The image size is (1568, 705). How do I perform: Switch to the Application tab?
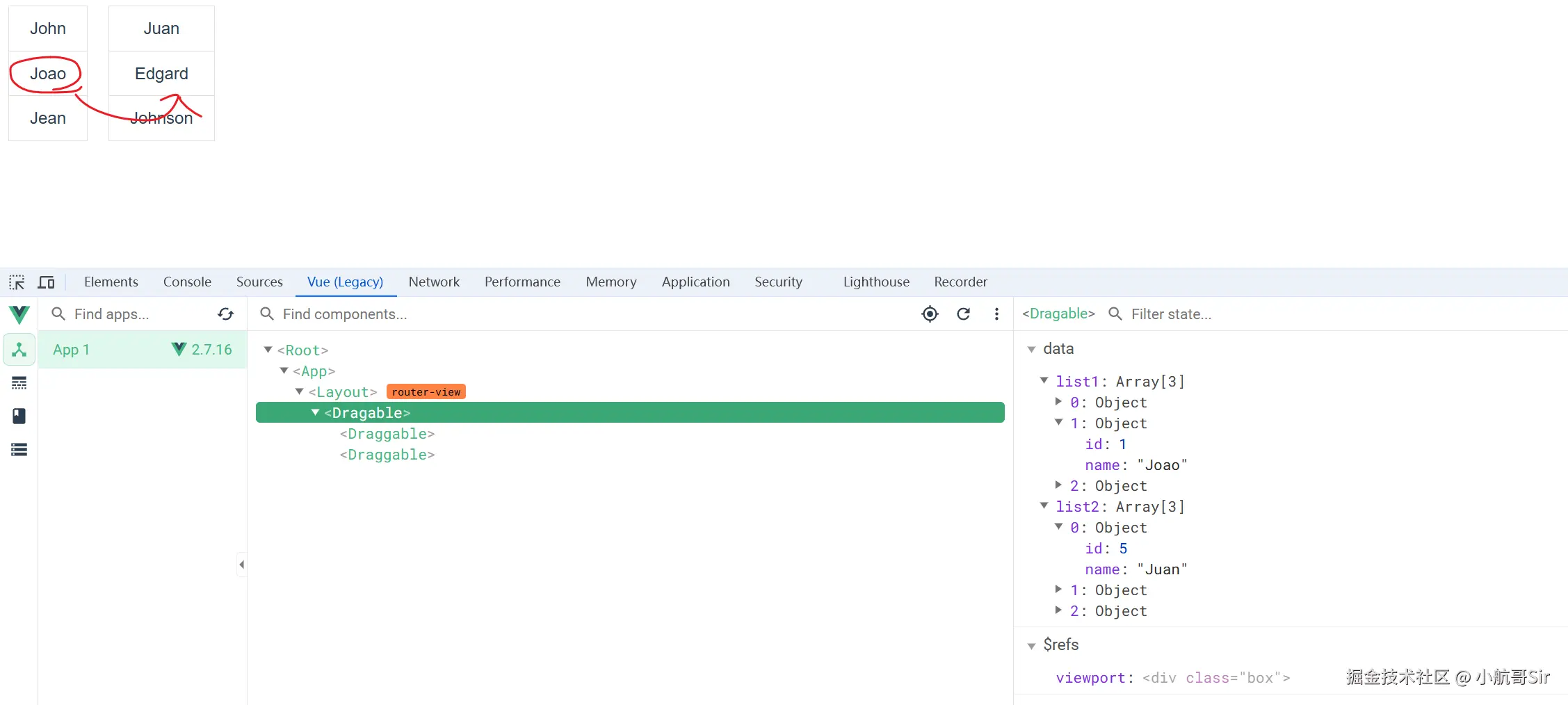pos(696,282)
